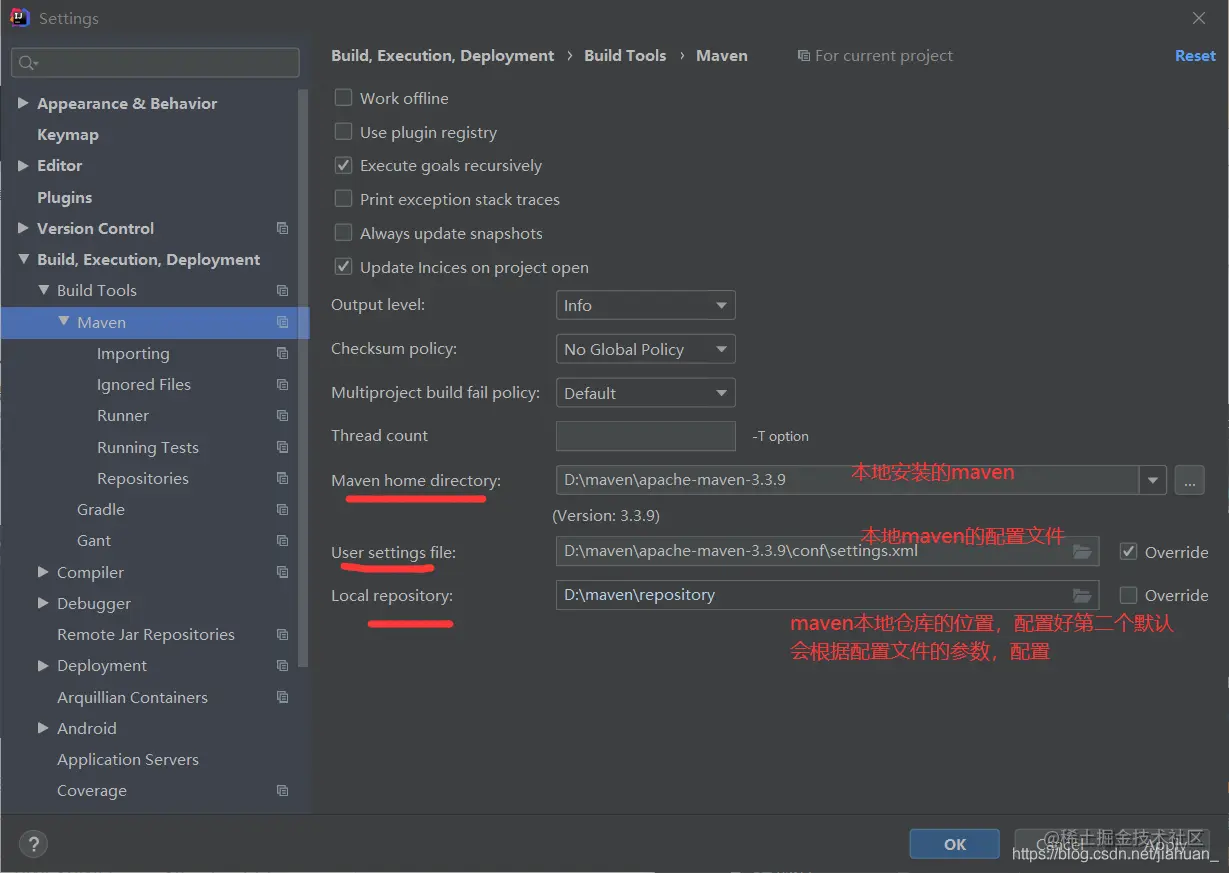Click the Thread count input field
The height and width of the screenshot is (873, 1229).
[645, 436]
